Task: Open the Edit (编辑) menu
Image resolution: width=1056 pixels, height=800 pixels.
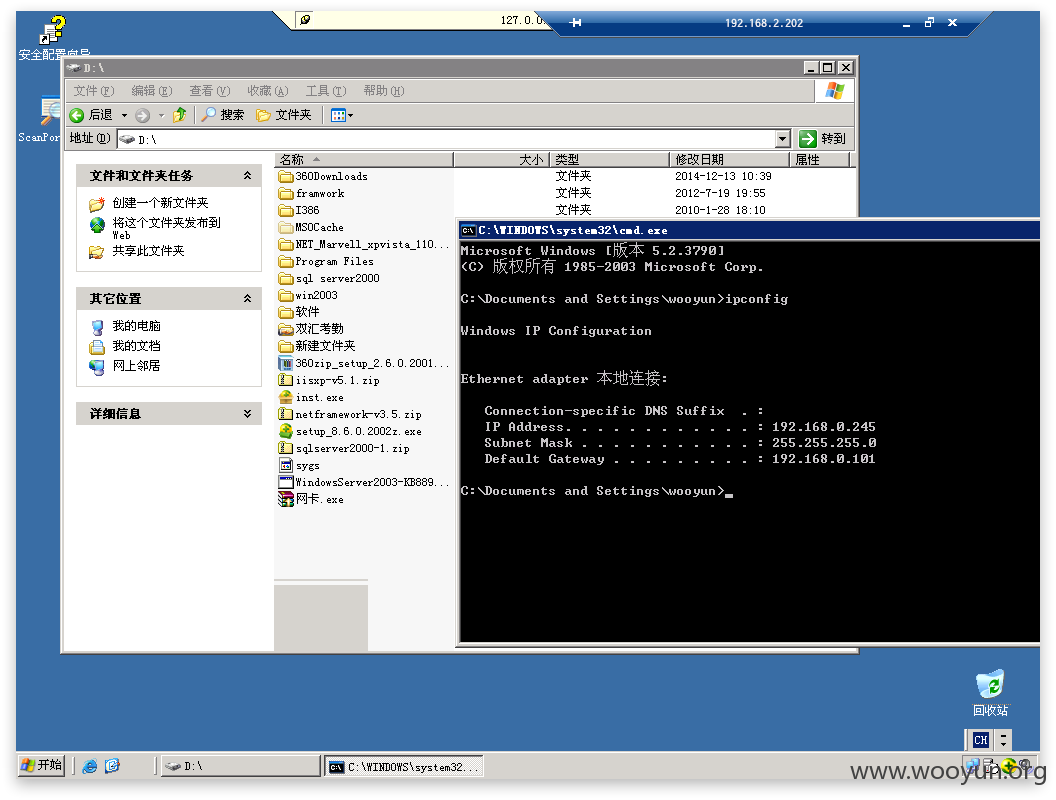Action: tap(152, 91)
